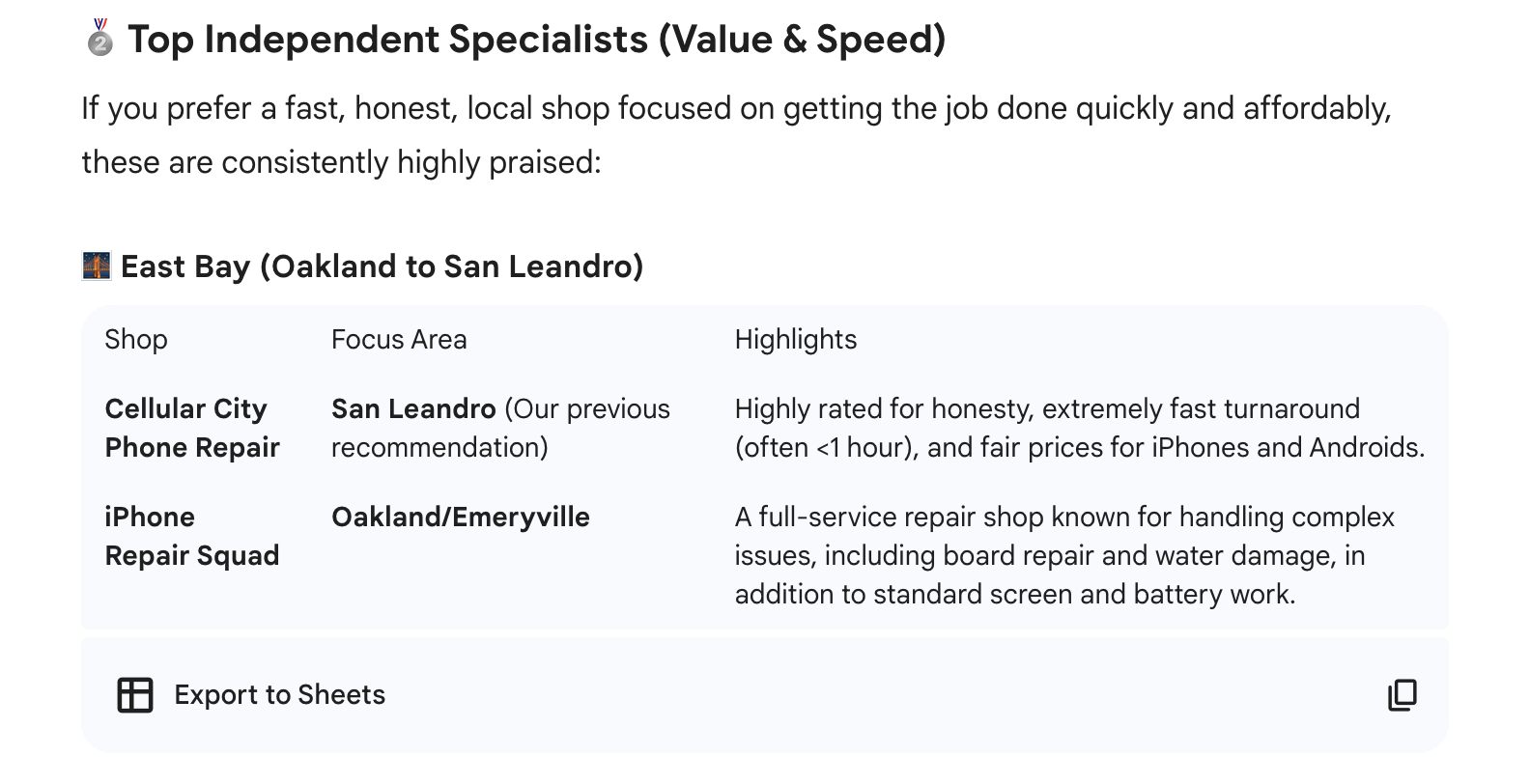Copy the table using the copy icon

[x=1402, y=695]
